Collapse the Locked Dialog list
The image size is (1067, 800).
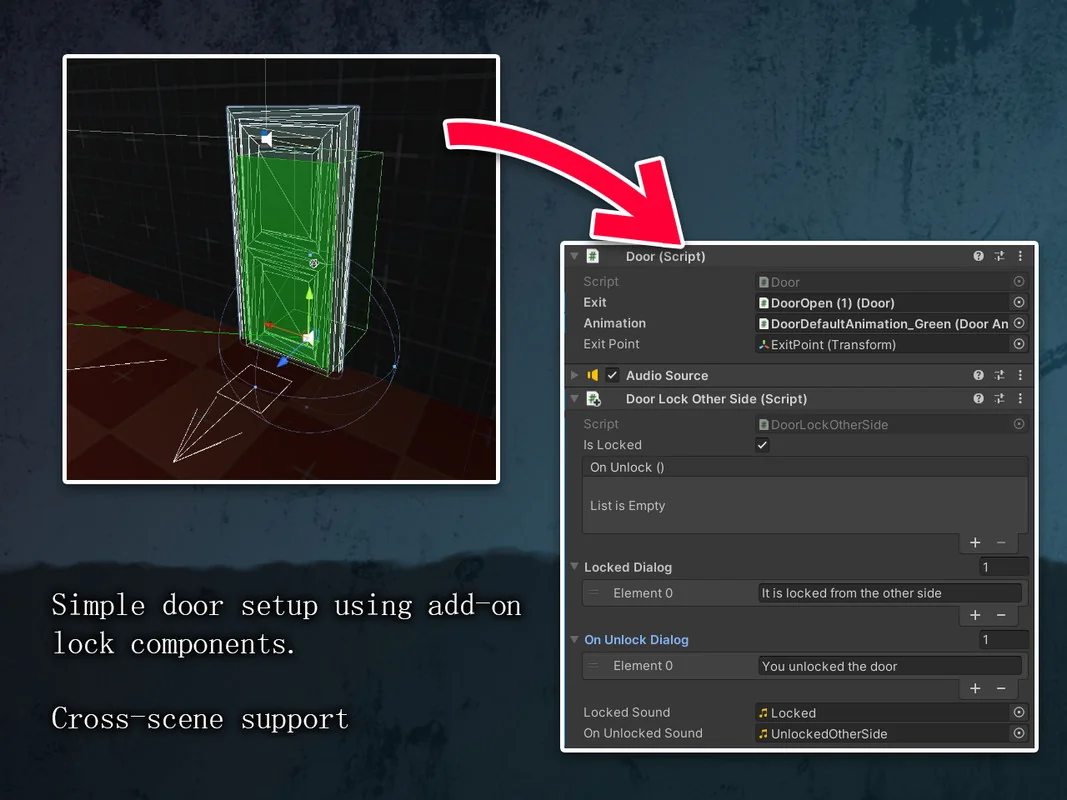tap(575, 568)
